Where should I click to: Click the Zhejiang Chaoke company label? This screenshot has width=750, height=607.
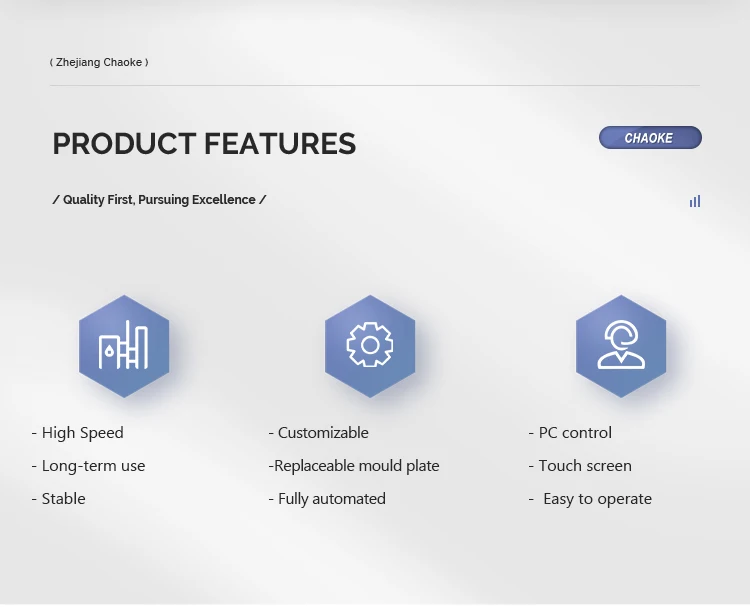99,62
